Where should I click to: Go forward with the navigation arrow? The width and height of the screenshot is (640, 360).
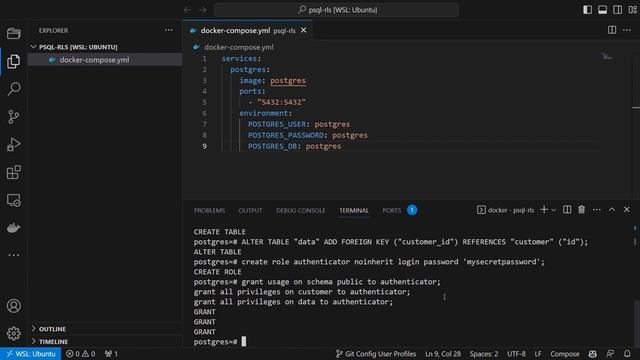(x=202, y=10)
